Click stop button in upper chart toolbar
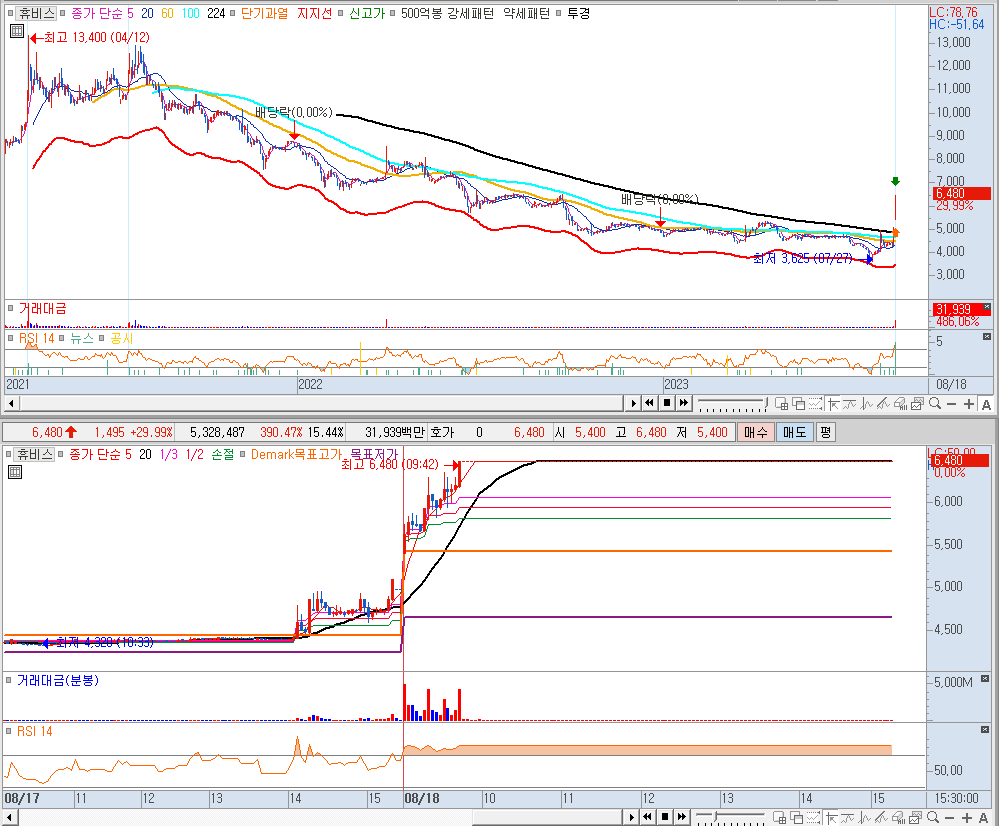The image size is (999, 826). point(667,403)
